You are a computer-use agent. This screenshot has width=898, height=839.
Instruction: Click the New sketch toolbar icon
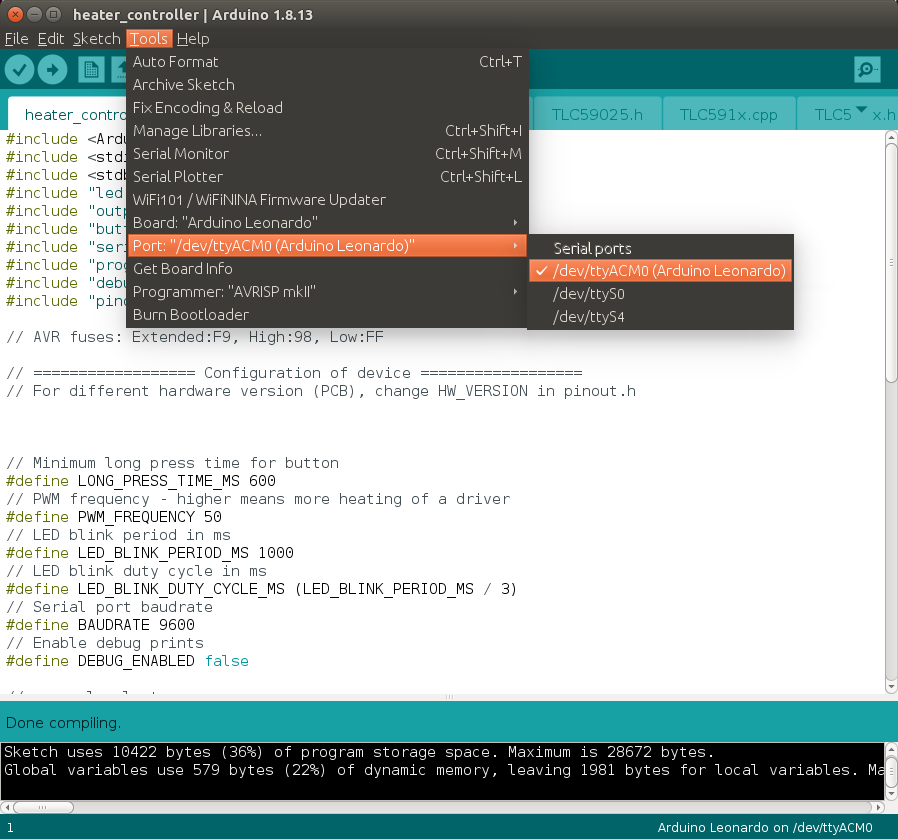(x=91, y=70)
